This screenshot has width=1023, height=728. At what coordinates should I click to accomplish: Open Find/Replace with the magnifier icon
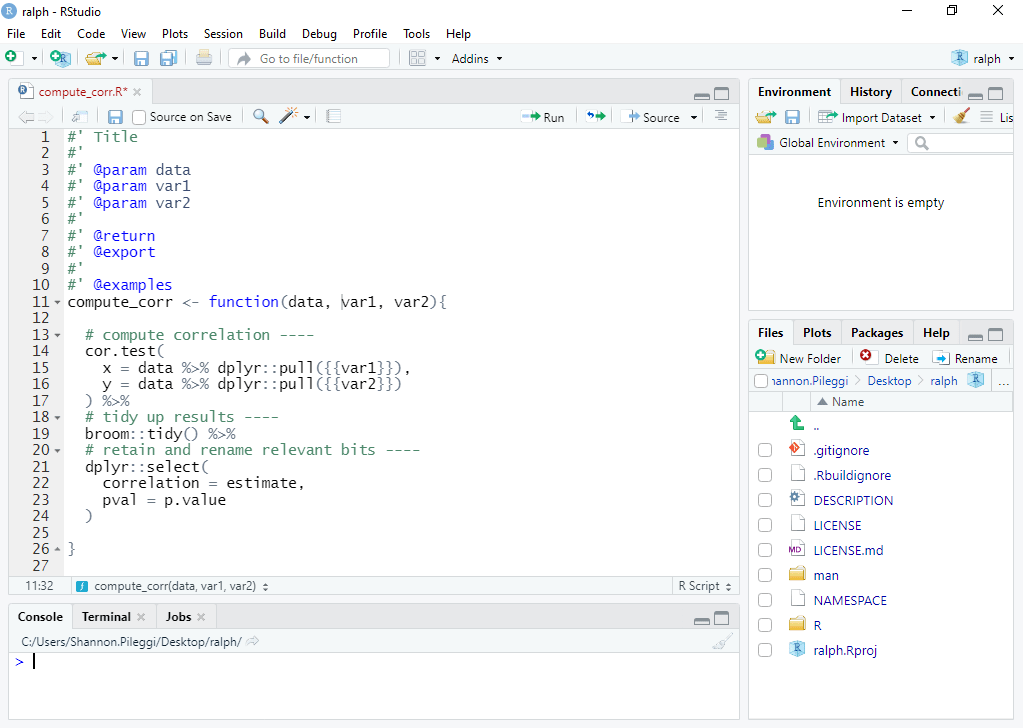point(259,117)
